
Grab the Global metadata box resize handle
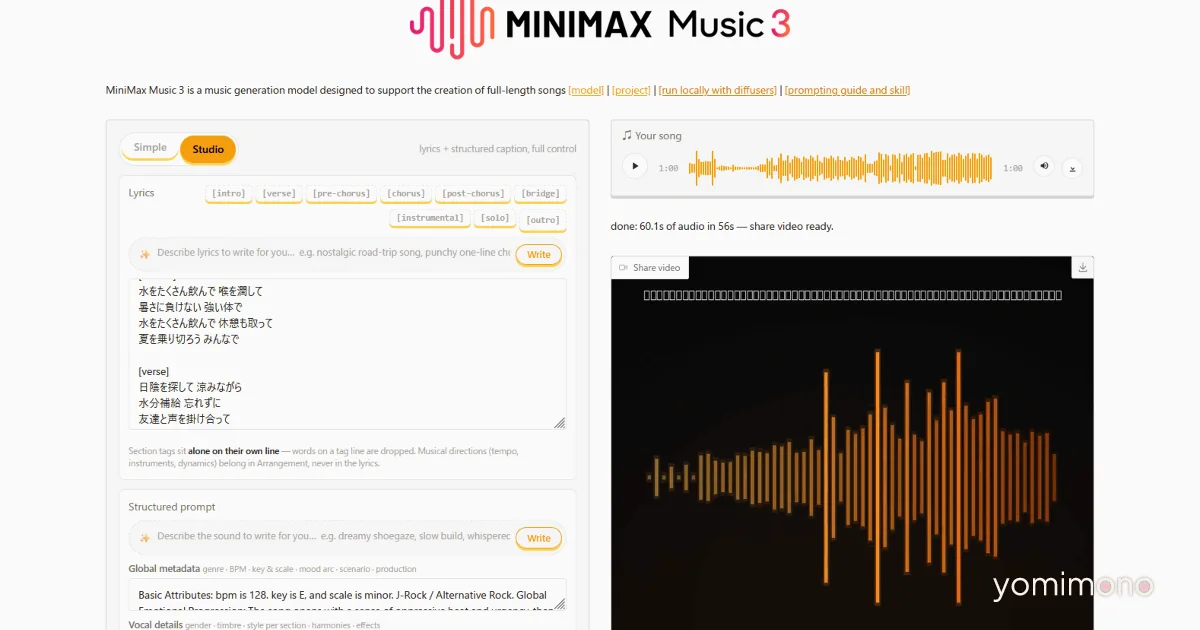559,603
